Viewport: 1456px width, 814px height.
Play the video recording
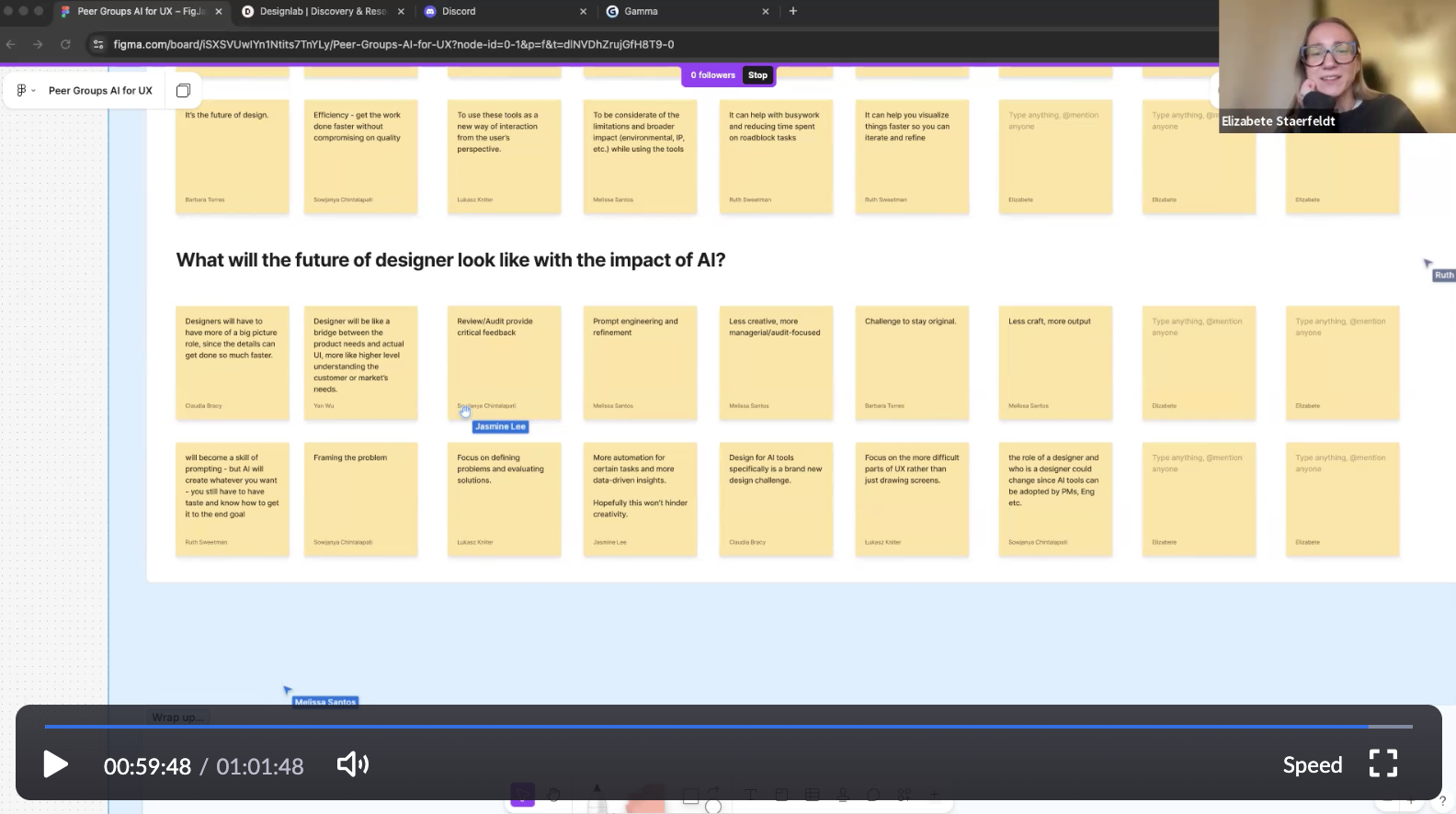click(55, 764)
